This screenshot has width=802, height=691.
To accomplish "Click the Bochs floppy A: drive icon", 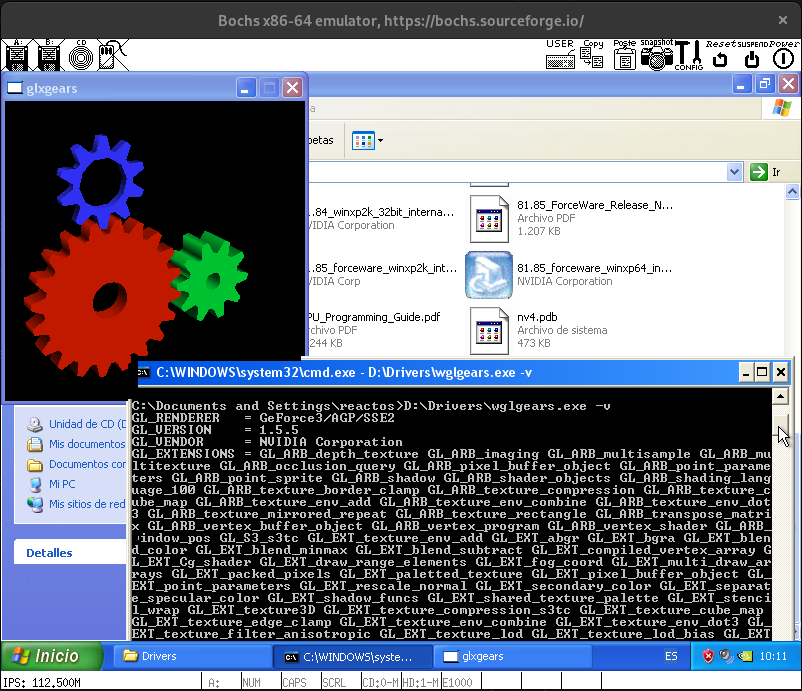I will tap(17, 55).
